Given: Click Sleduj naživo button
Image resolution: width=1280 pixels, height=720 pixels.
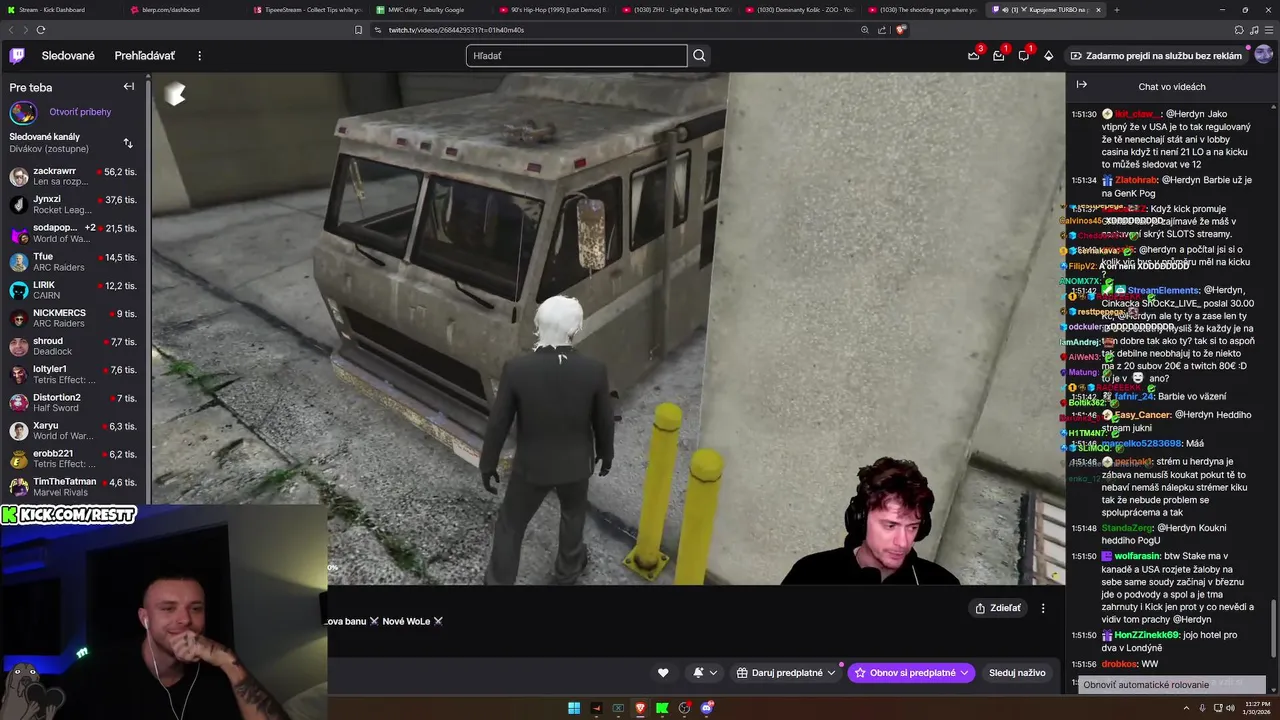Looking at the screenshot, I should (1017, 673).
